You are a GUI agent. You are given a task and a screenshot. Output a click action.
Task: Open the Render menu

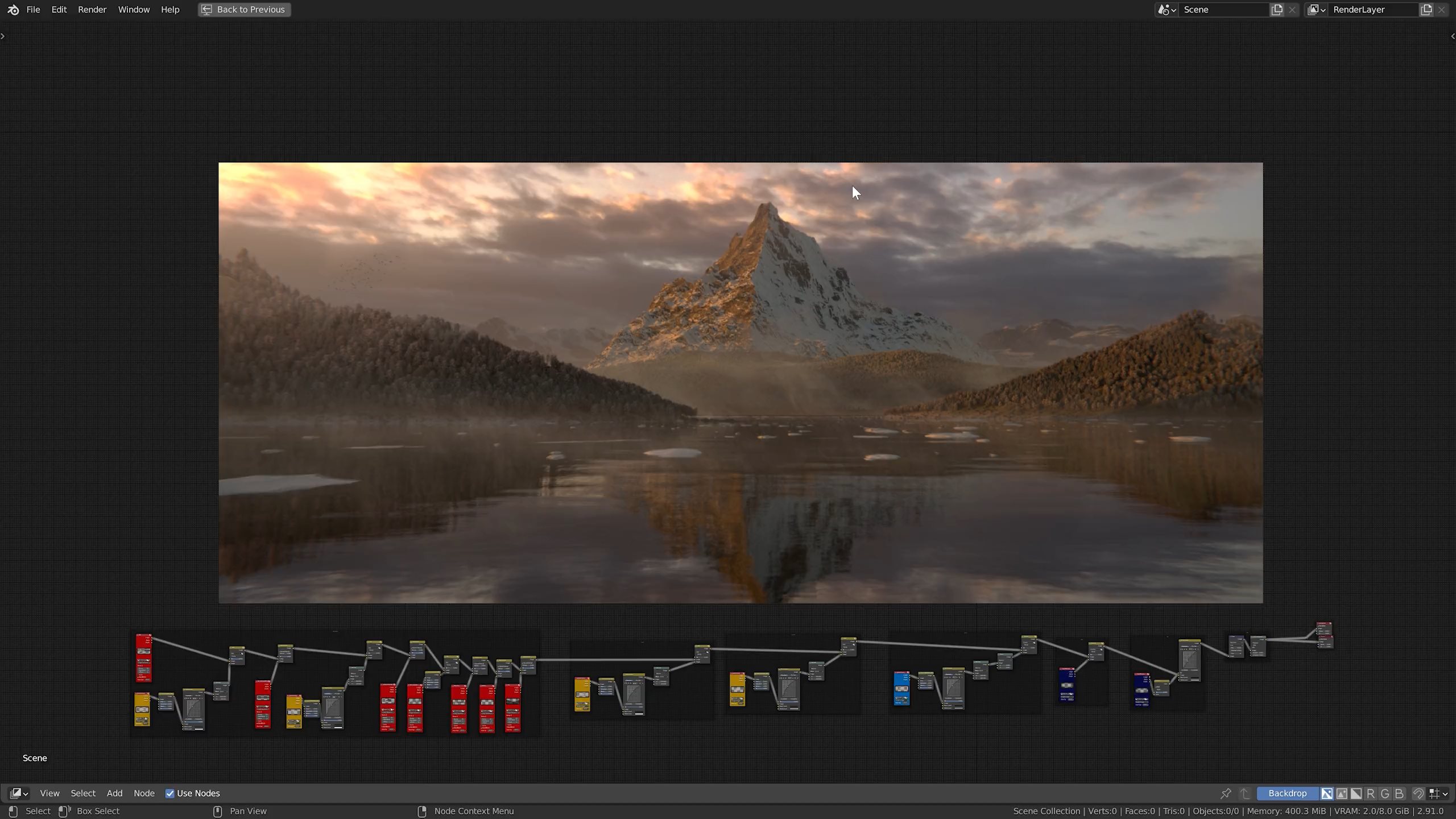point(92,10)
